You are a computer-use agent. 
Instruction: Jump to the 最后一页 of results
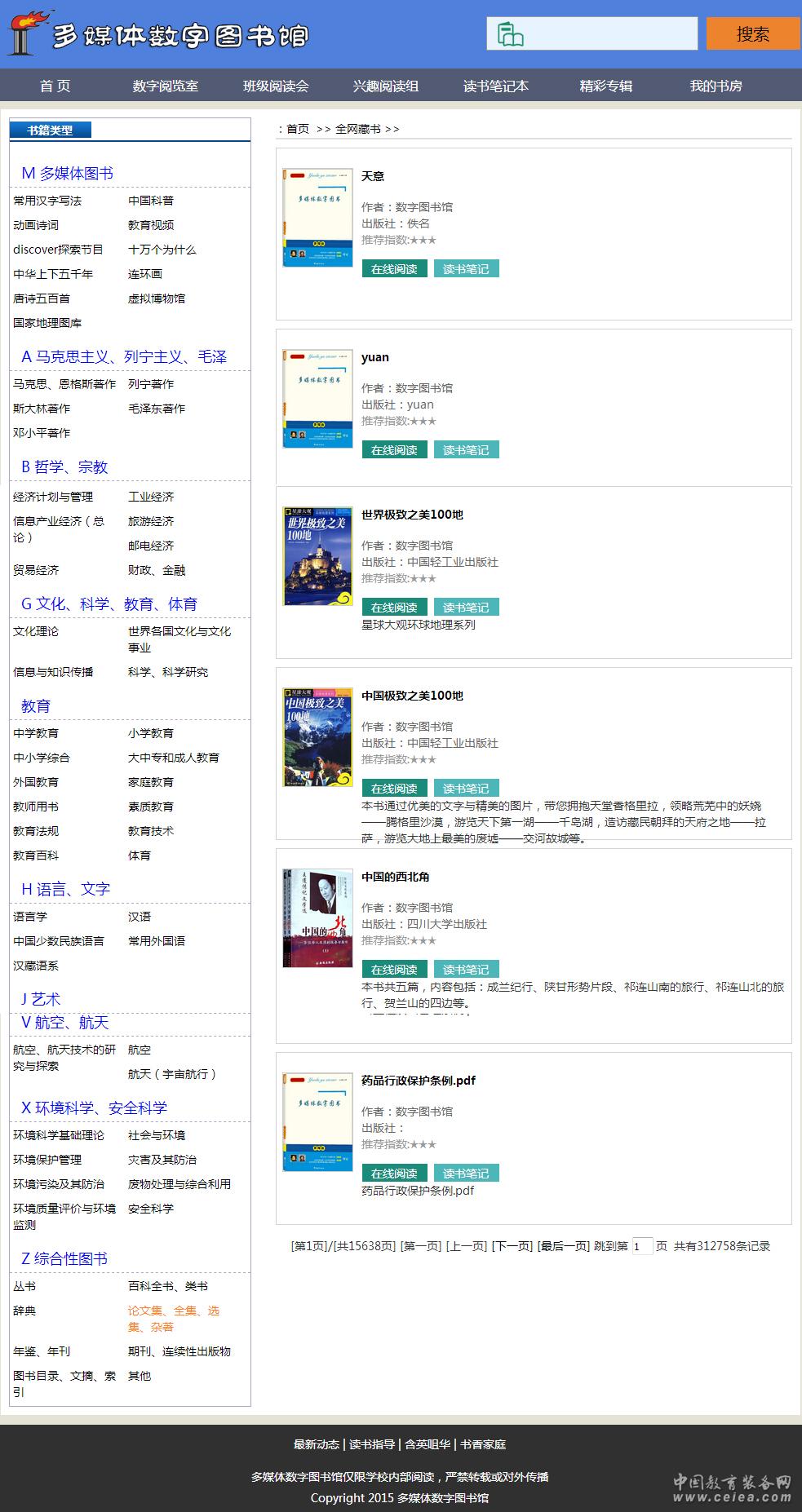point(563,1246)
